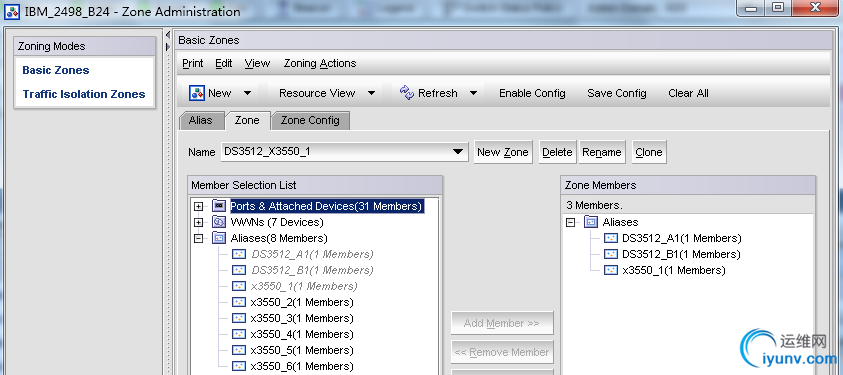Switch to the Zone Config tab

tap(310, 120)
